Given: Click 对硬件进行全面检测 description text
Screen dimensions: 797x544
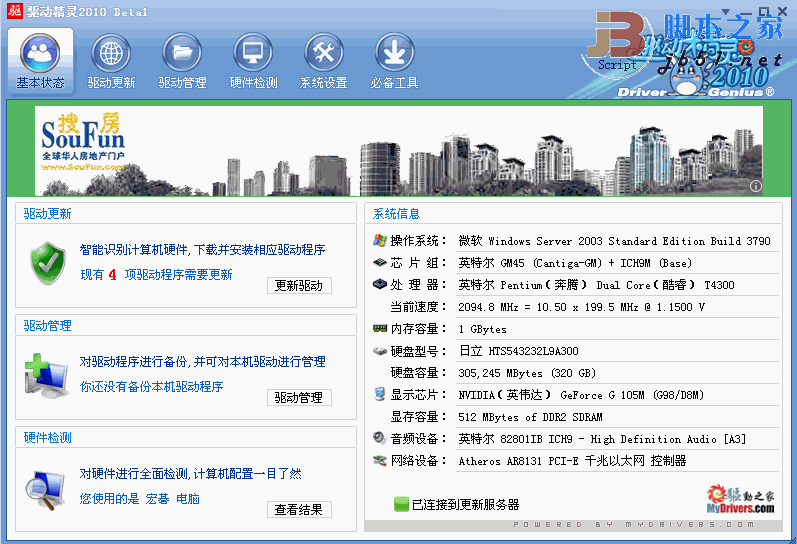Looking at the screenshot, I should click(191, 474).
